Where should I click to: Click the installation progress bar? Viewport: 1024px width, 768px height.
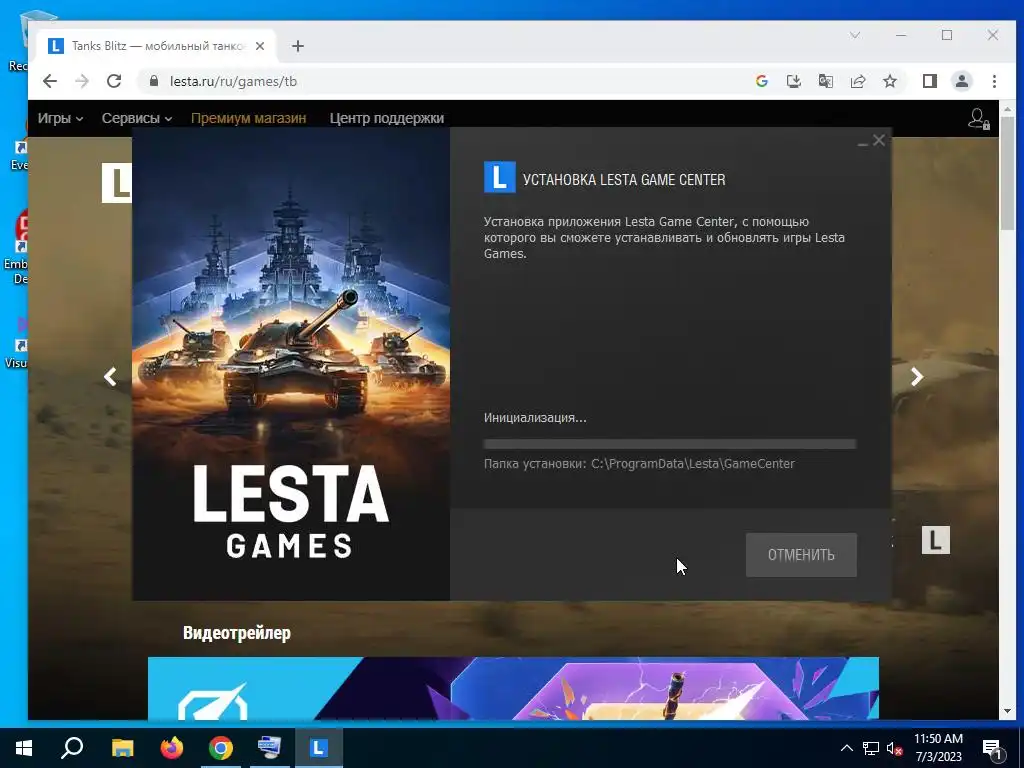[x=669, y=444]
